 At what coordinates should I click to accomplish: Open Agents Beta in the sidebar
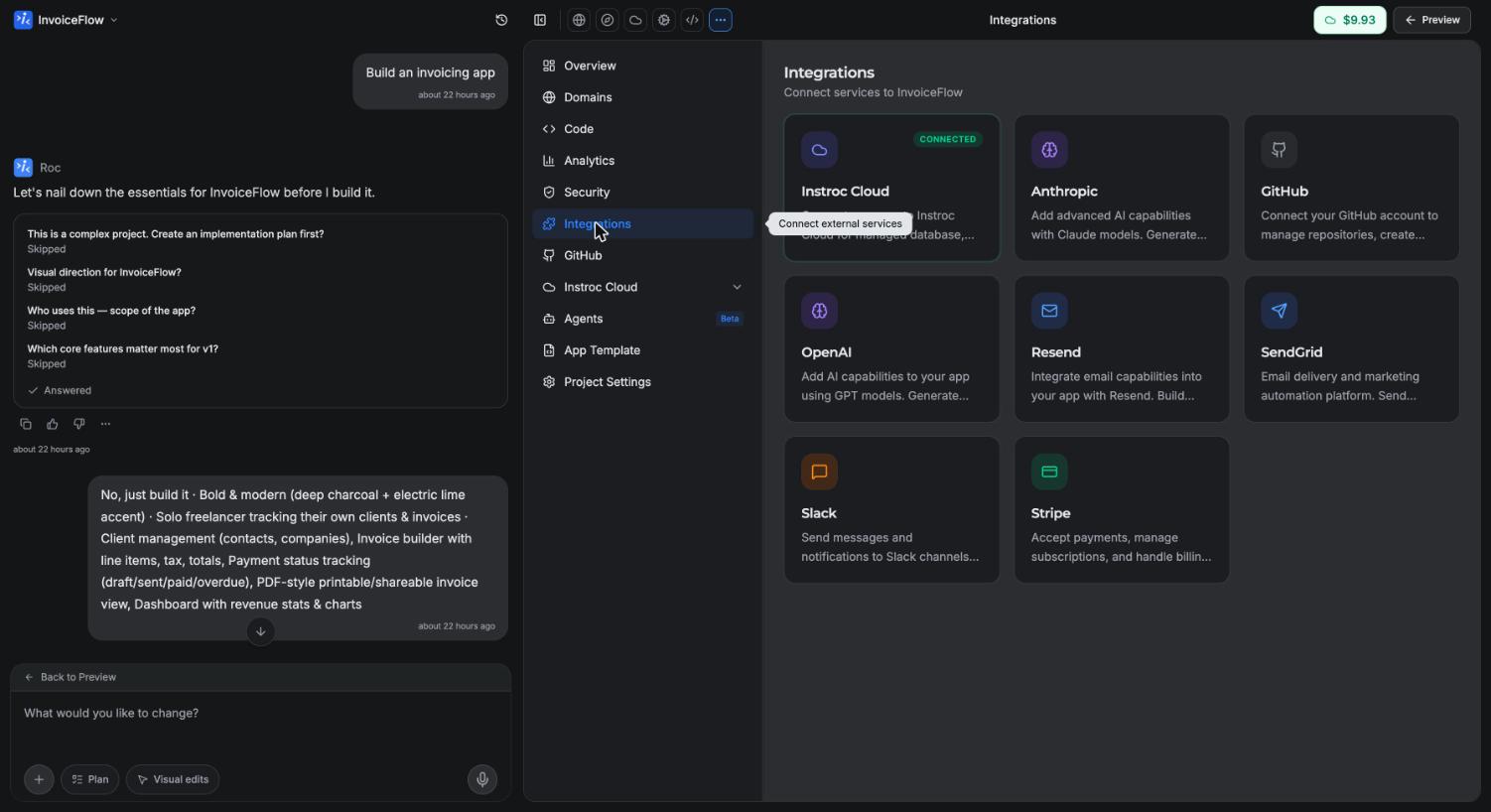click(x=642, y=319)
